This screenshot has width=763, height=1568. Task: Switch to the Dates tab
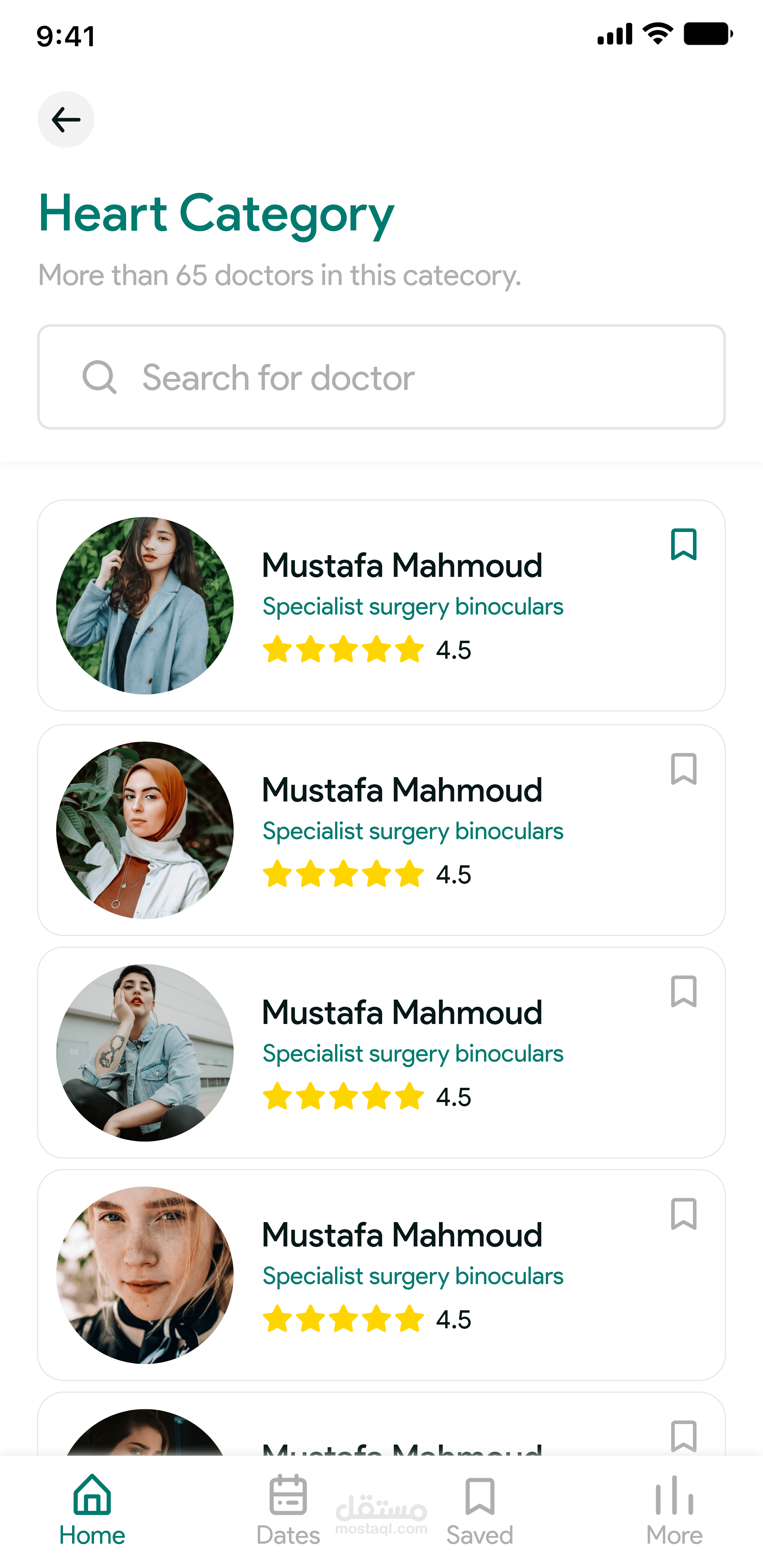[x=288, y=1509]
